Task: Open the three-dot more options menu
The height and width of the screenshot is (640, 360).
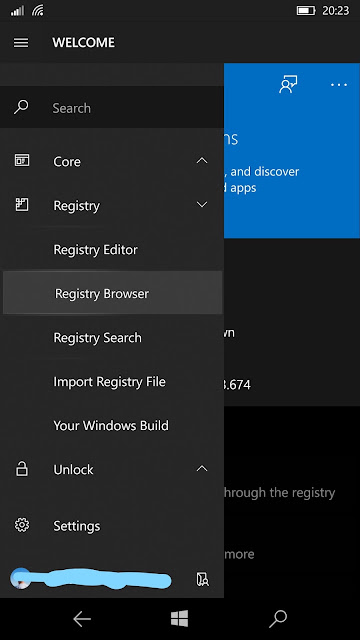Action: (339, 85)
